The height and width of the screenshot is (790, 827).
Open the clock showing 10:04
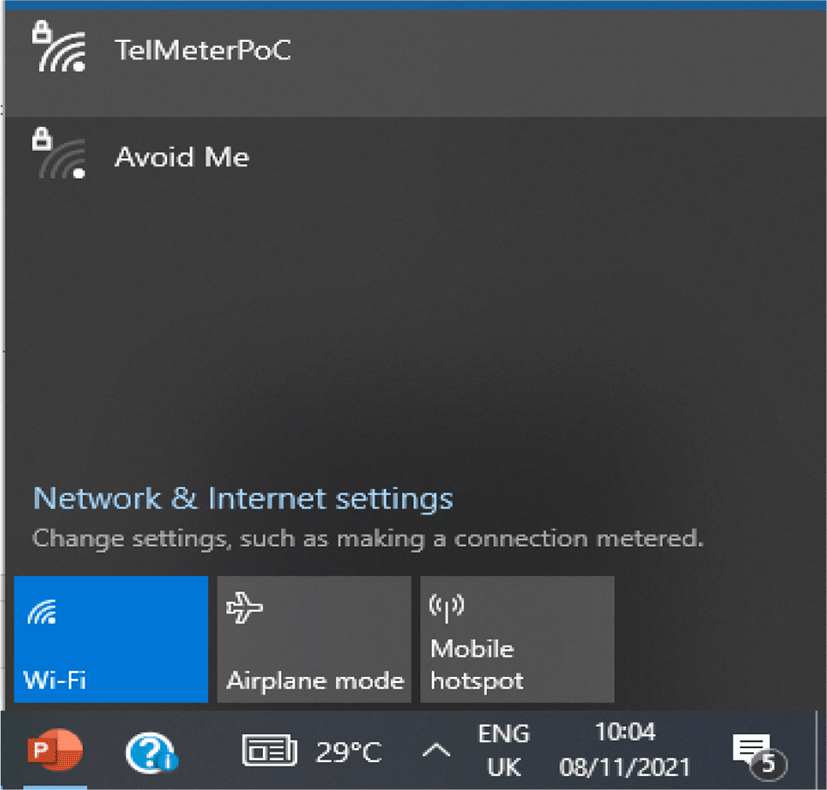point(624,733)
